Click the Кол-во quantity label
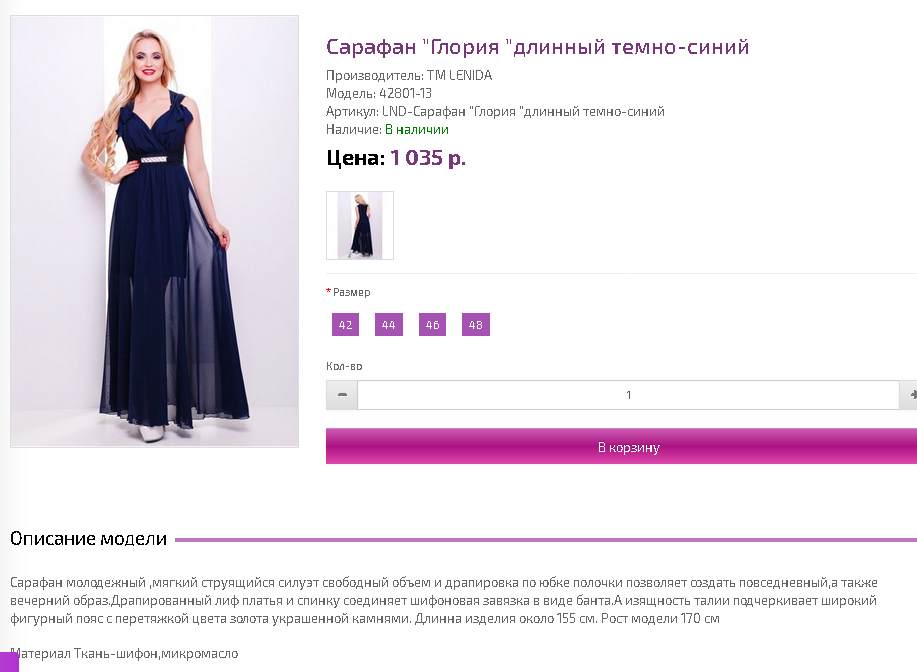917x672 pixels. (344, 366)
